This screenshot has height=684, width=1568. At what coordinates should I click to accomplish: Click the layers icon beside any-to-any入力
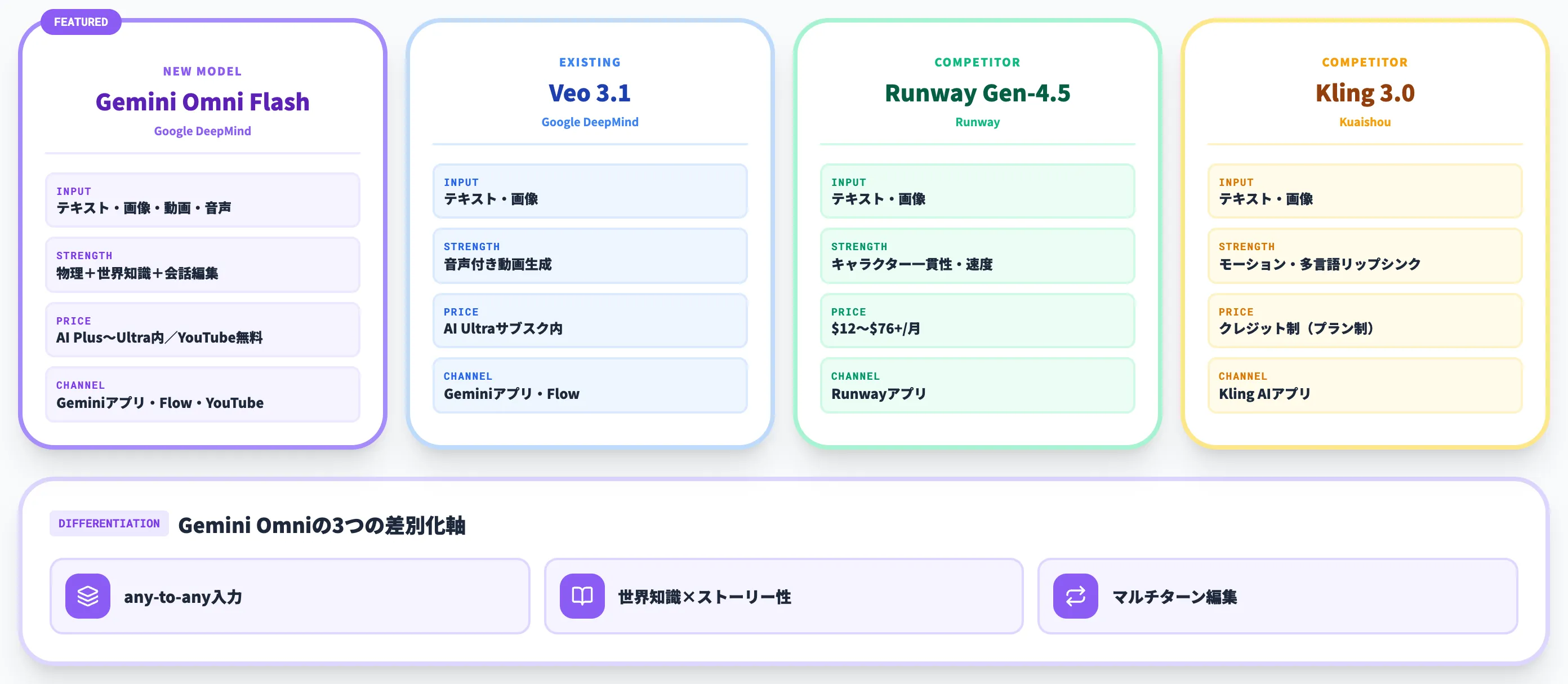click(88, 596)
